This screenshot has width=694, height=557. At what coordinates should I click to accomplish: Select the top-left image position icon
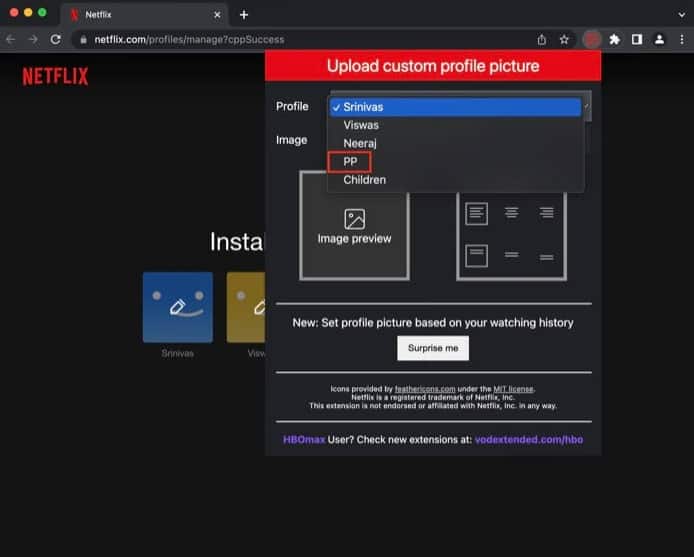pyautogui.click(x=477, y=214)
